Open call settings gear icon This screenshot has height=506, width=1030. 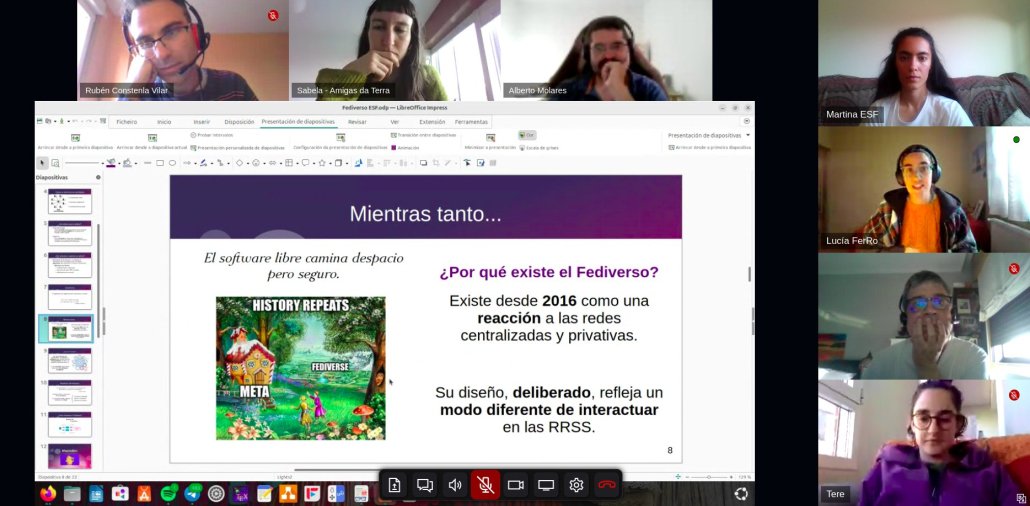click(x=576, y=485)
